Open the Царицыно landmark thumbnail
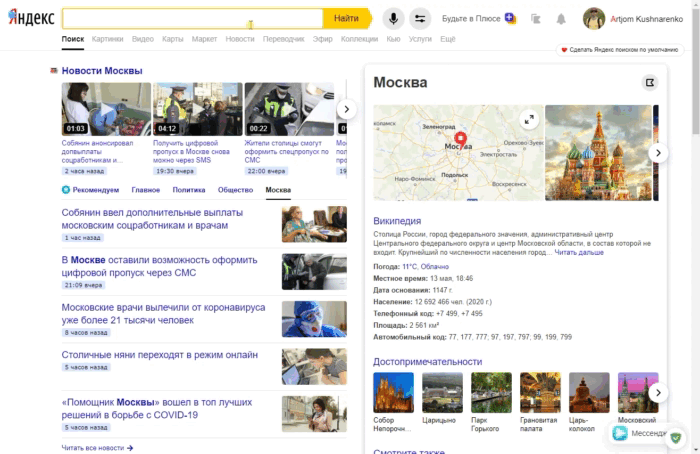Image resolution: width=700 pixels, height=454 pixels. tap(442, 393)
